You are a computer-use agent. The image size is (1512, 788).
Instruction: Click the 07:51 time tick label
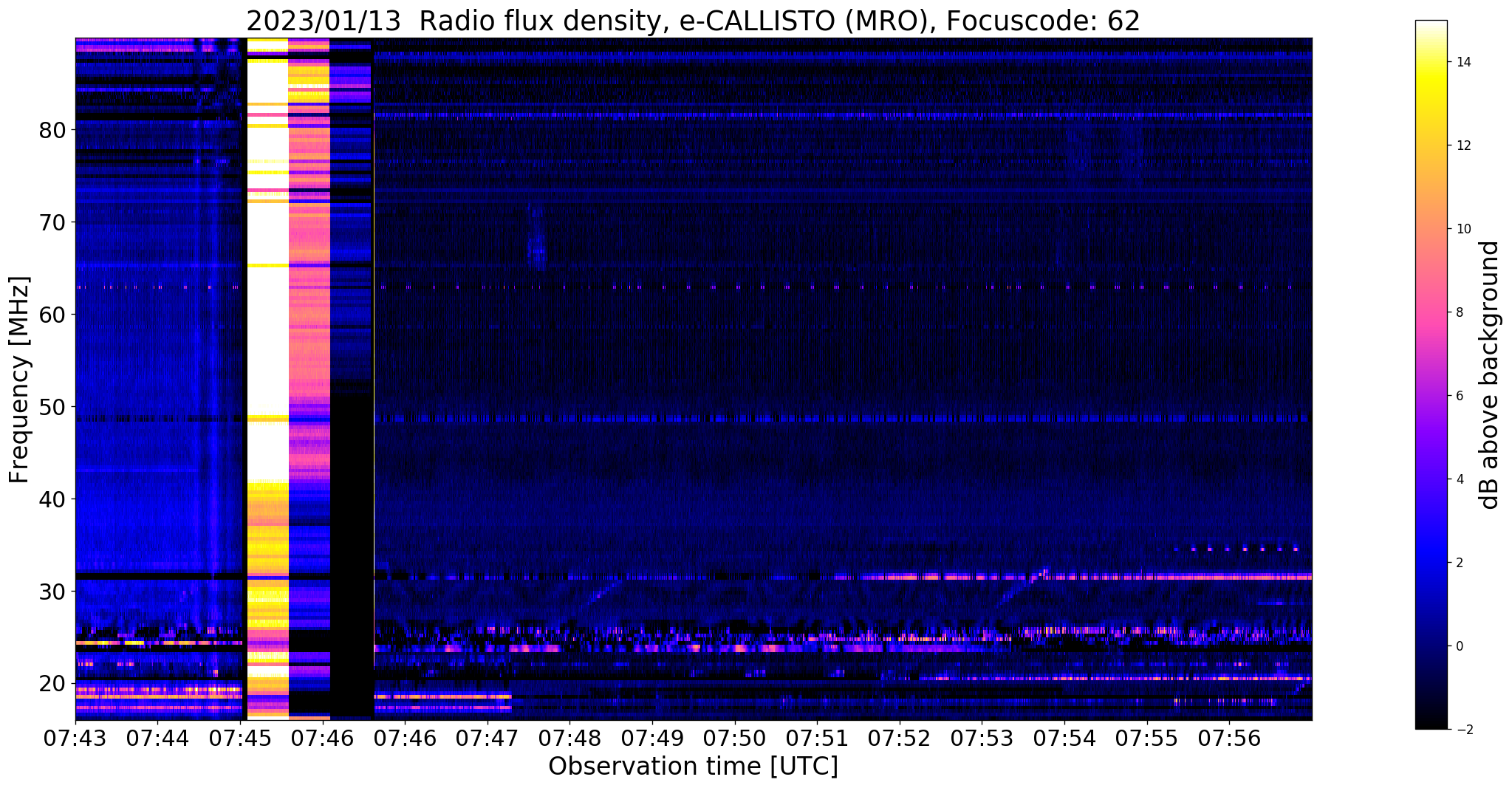[x=817, y=737]
